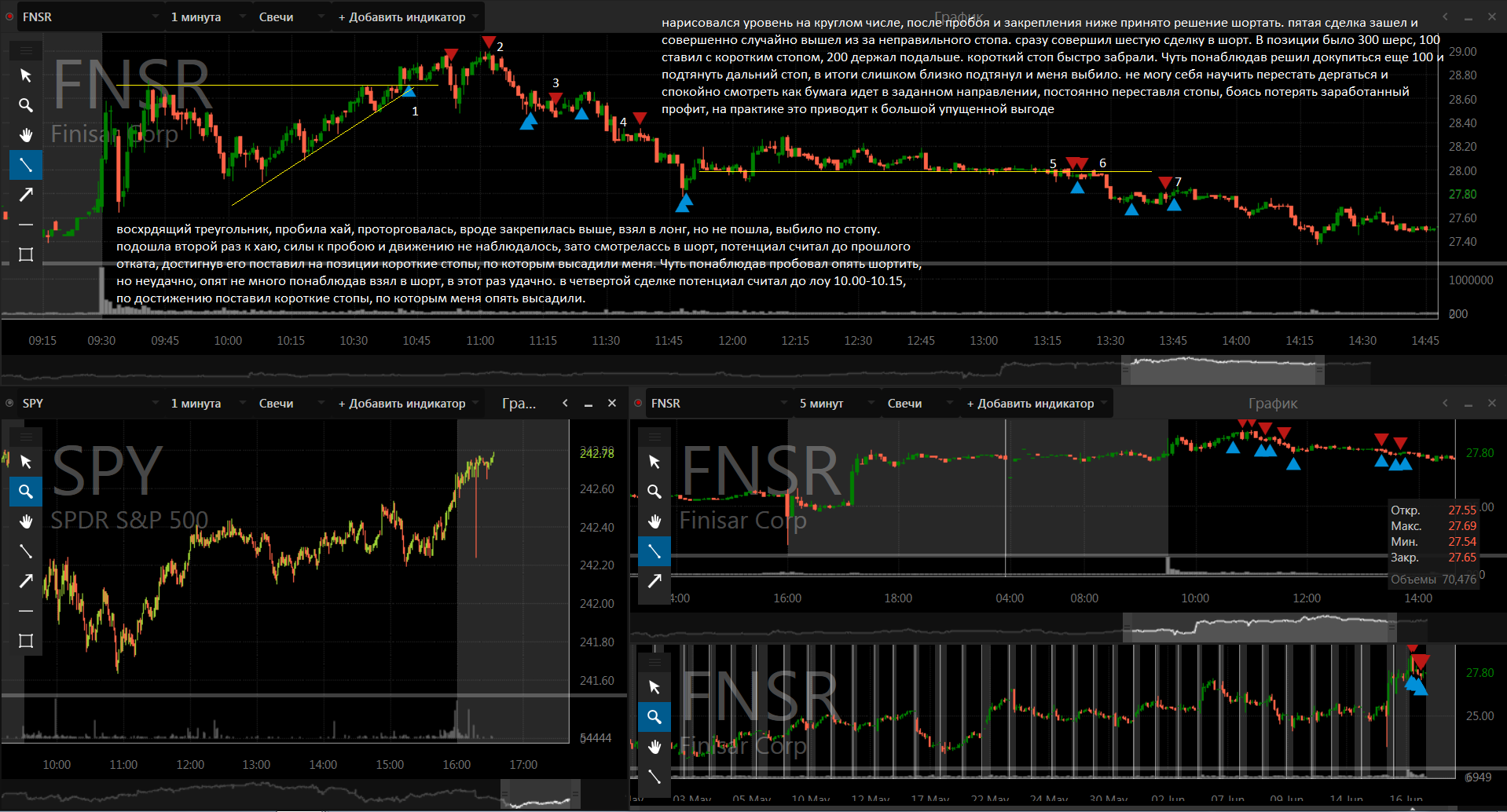The width and height of the screenshot is (1507, 812).
Task: Select the arrow tool in 5-minute FNSR chart
Action: click(654, 581)
